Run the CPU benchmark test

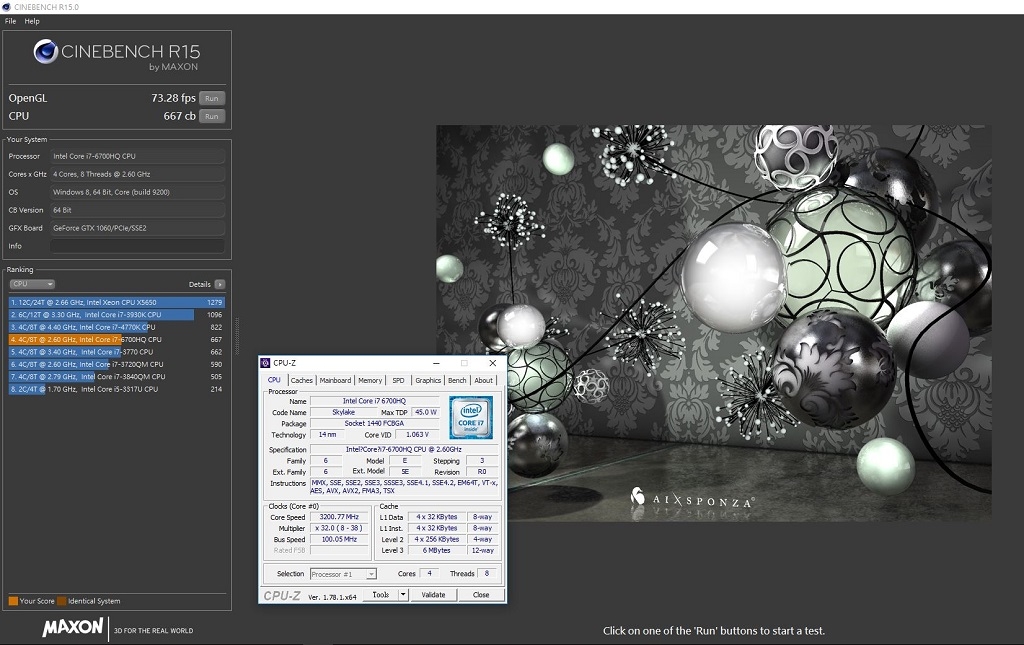(x=212, y=116)
